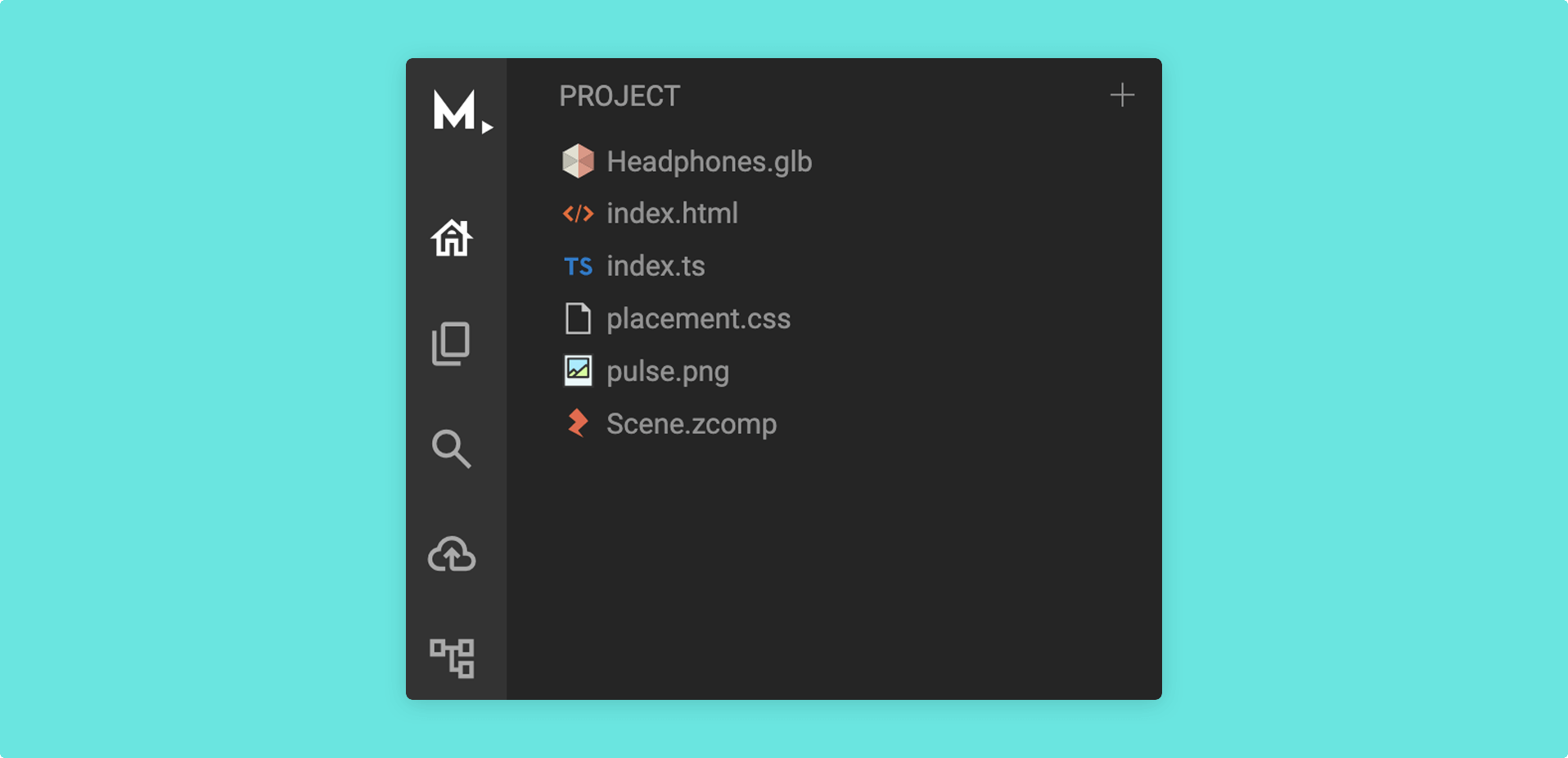Open the search magnifier in the sidebar
1568x758 pixels.
click(451, 449)
